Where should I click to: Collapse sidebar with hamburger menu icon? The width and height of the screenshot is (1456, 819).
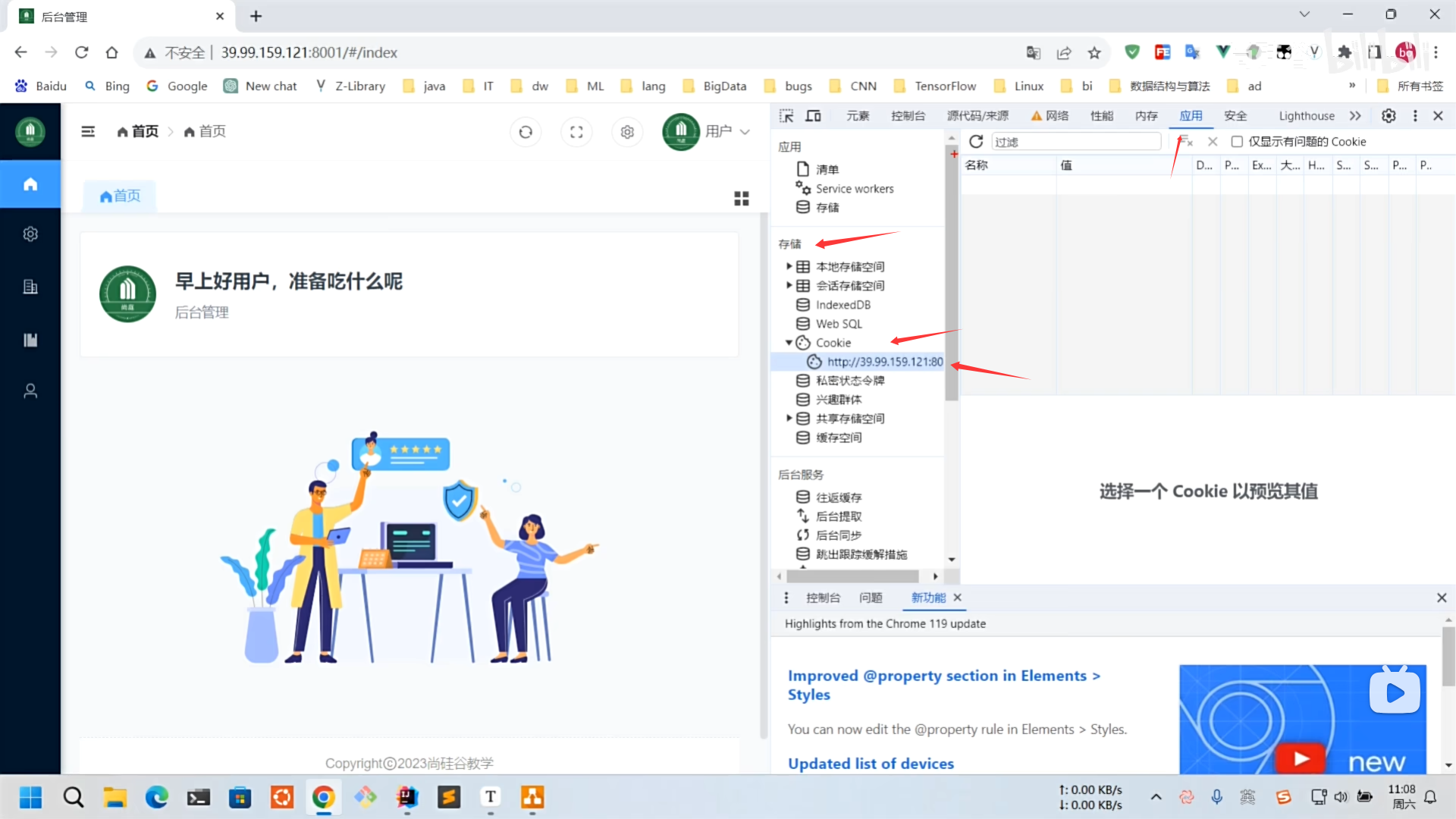(x=88, y=132)
